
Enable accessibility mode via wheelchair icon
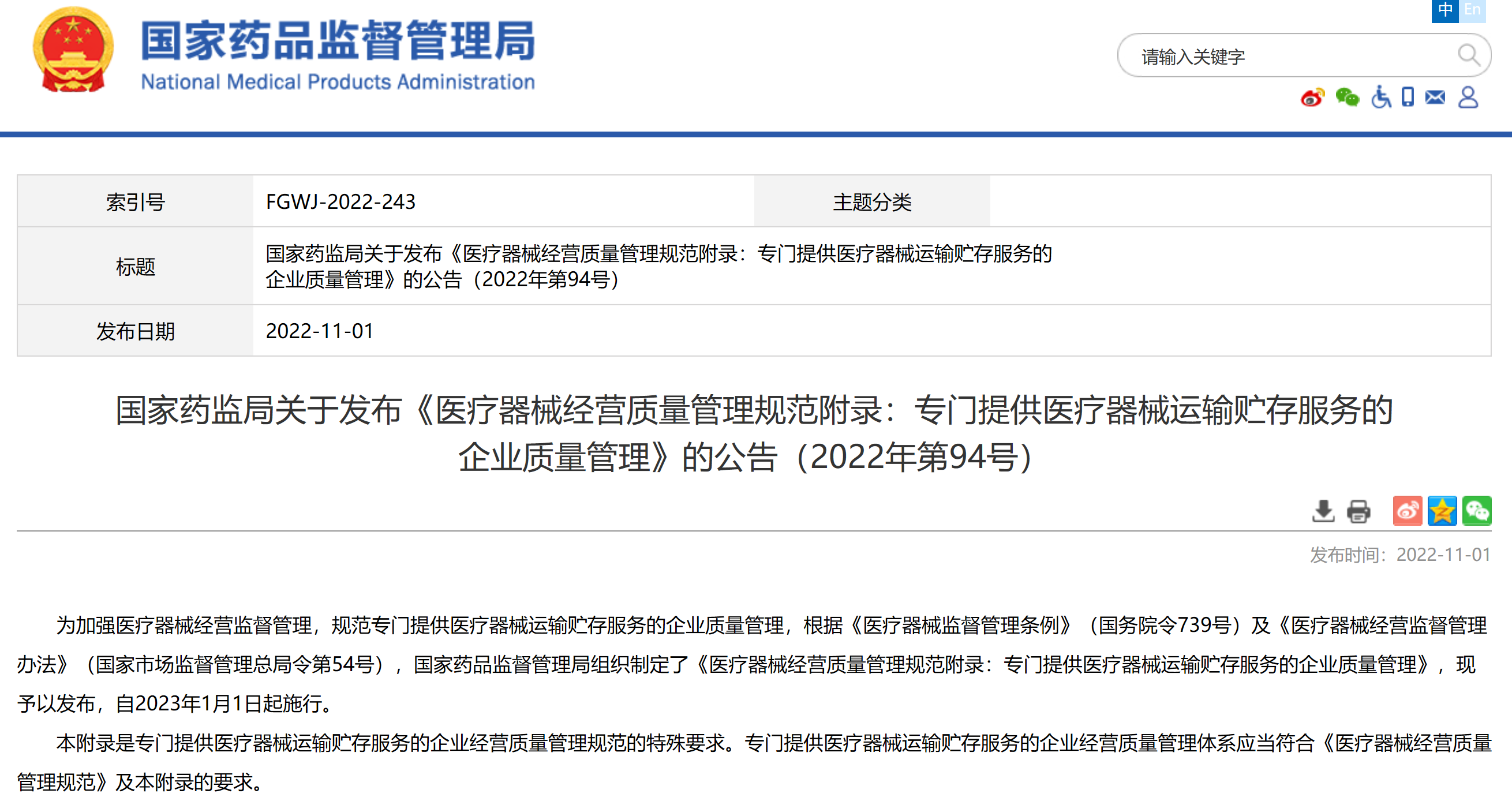1380,98
